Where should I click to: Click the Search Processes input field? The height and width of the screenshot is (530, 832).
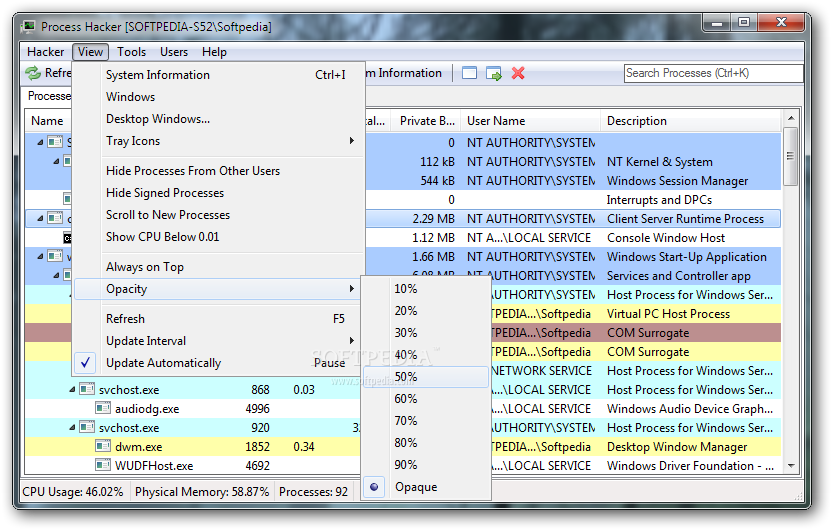713,73
